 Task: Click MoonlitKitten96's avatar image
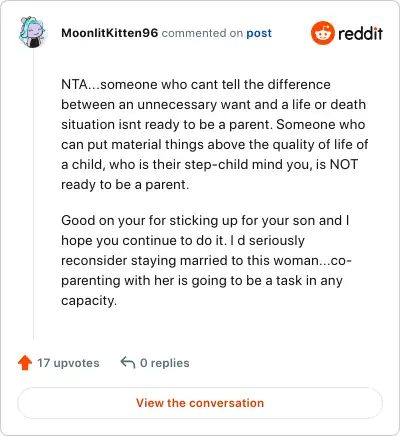[32, 32]
